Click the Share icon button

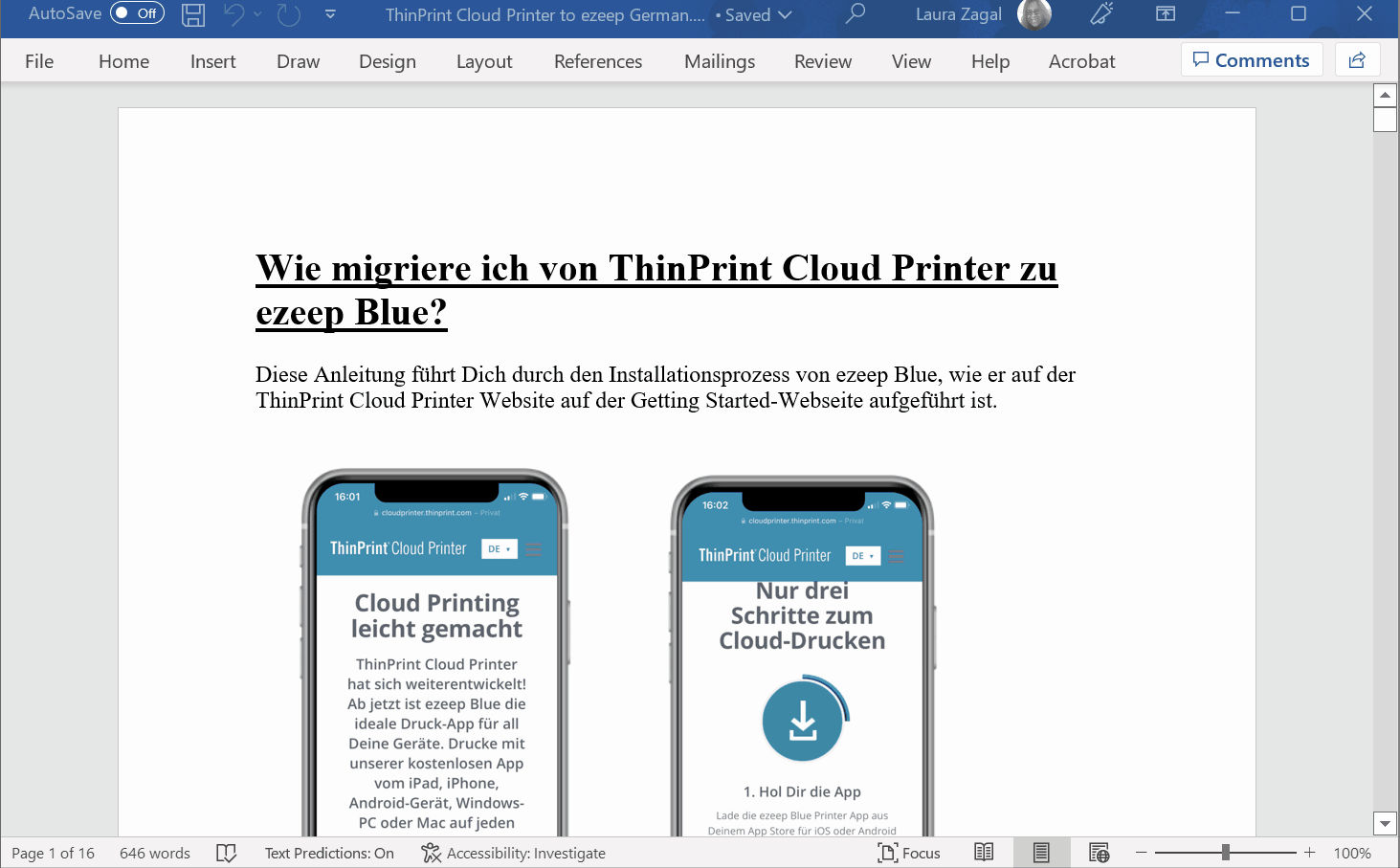(1357, 60)
